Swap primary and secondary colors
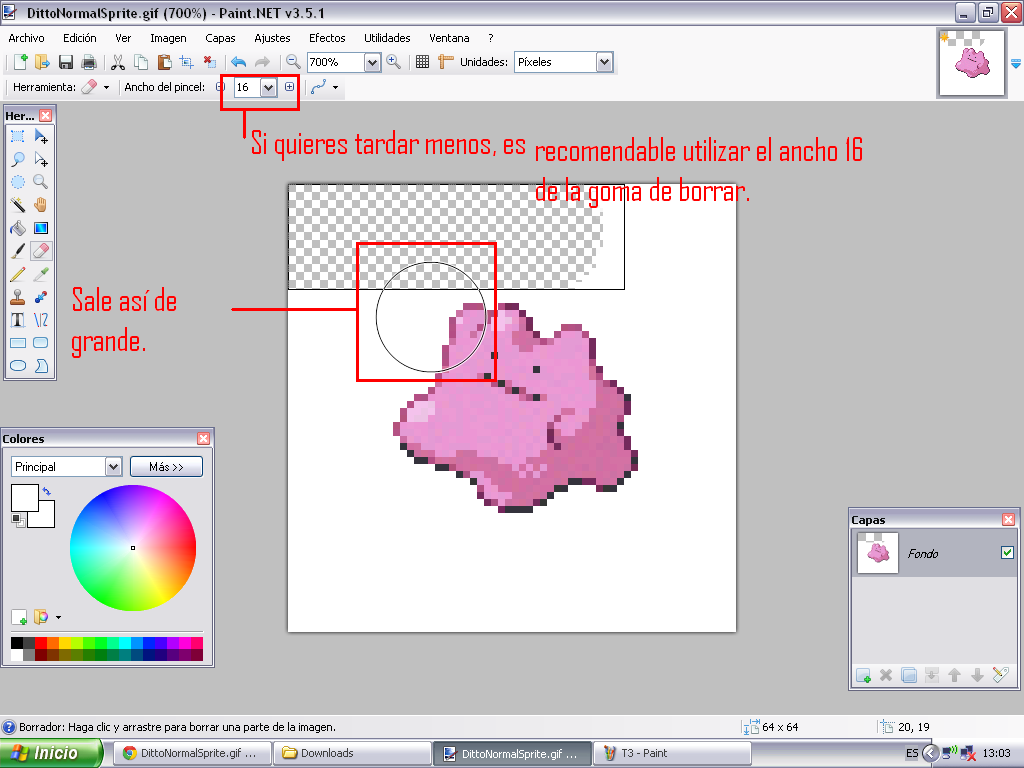The width and height of the screenshot is (1024, 768). 47,491
